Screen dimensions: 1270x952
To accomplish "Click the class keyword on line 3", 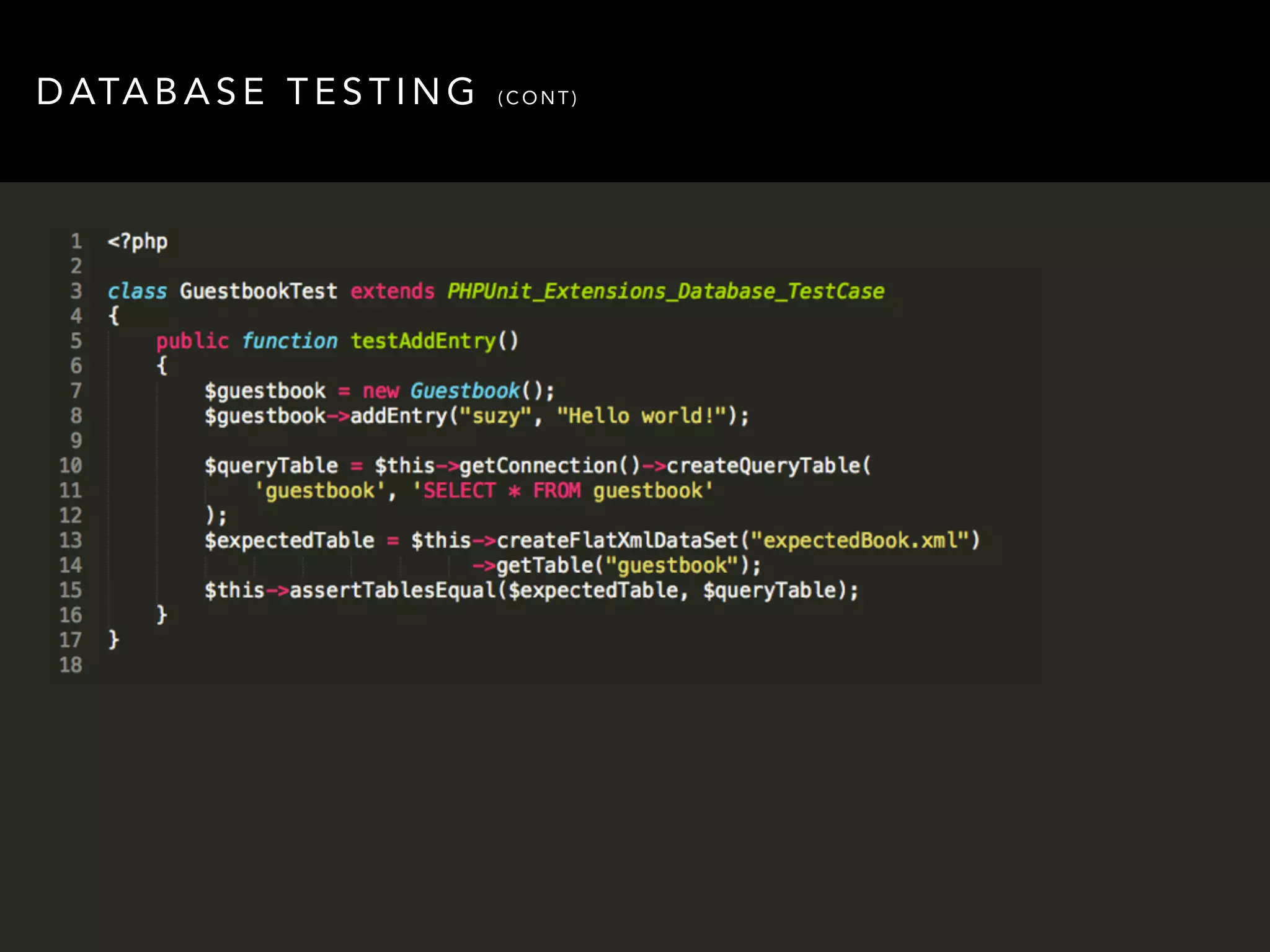I will (x=137, y=291).
